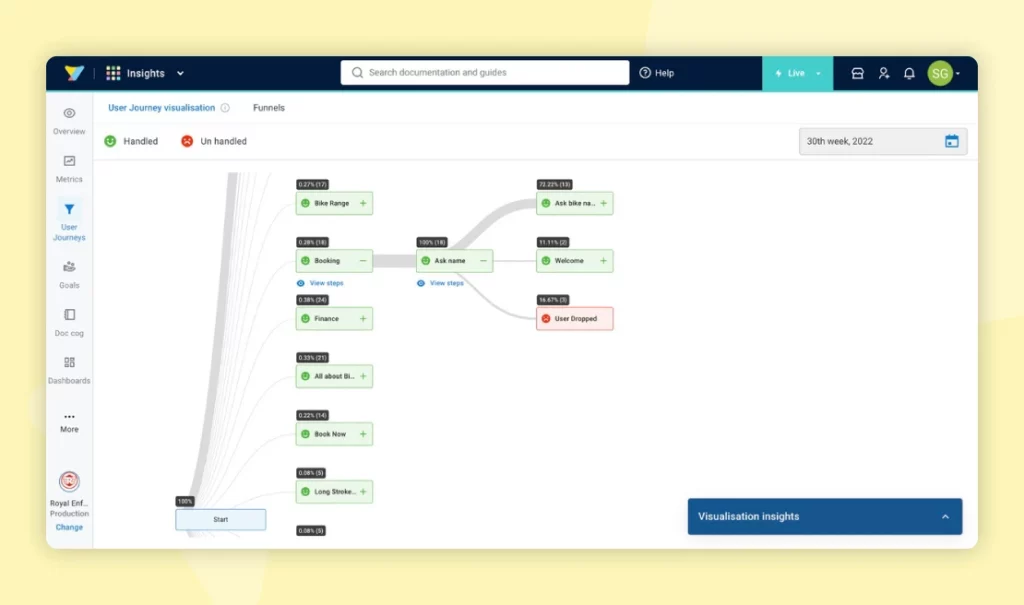1024x605 pixels.
Task: Click smiley icon on Ask bike na.. node
Action: (546, 203)
